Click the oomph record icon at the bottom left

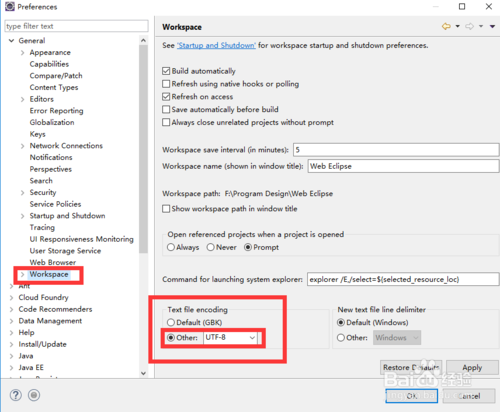tap(34, 395)
